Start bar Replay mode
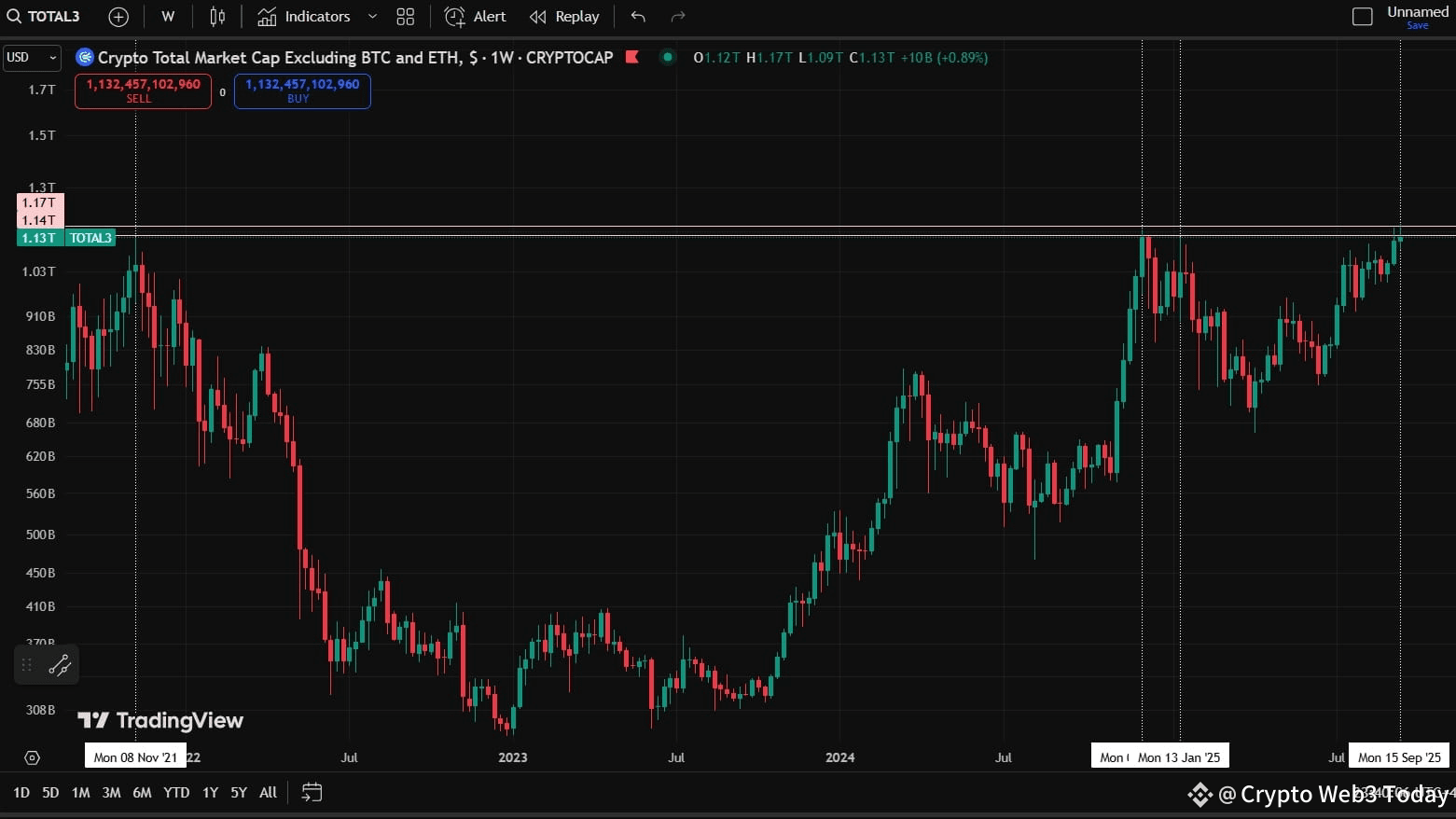 click(564, 17)
